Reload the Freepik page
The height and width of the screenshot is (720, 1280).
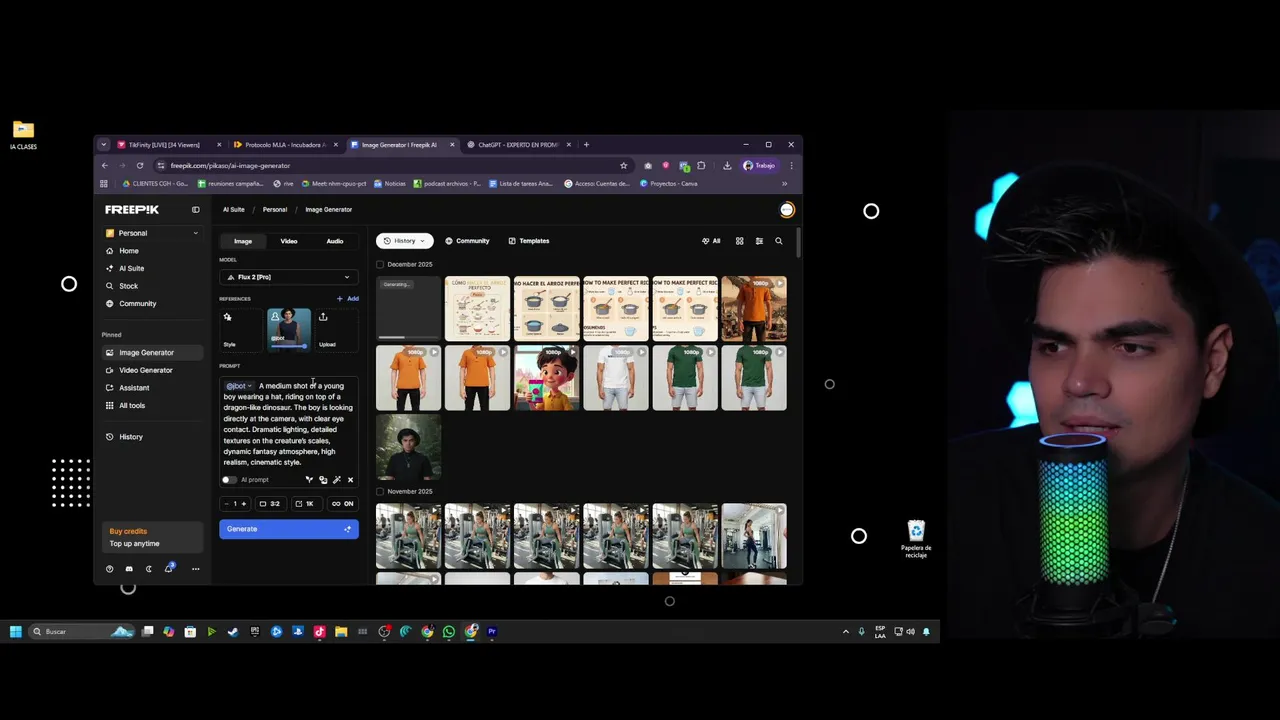[x=140, y=166]
